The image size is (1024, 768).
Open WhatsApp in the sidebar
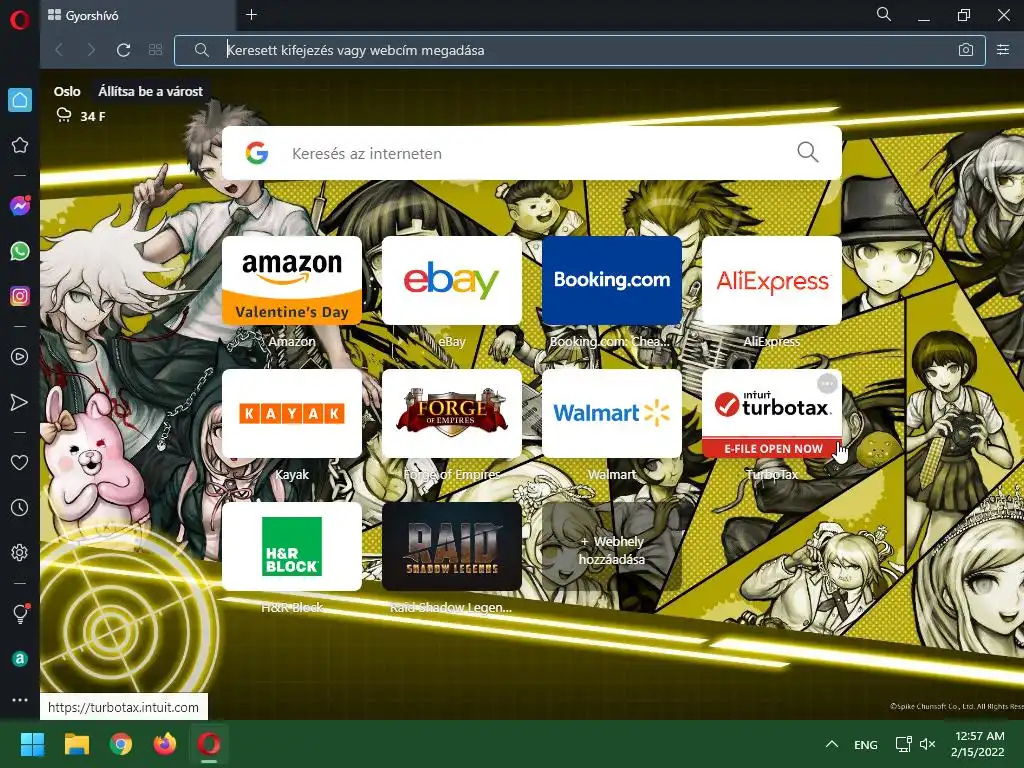click(20, 251)
